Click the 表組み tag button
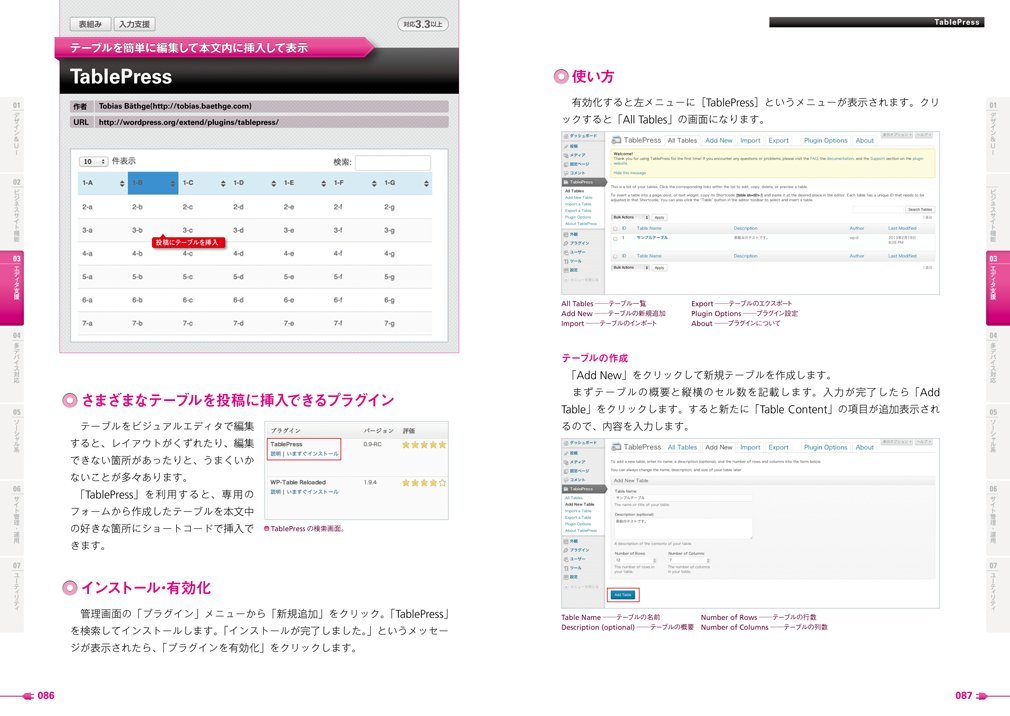1010x716 pixels. tap(90, 24)
